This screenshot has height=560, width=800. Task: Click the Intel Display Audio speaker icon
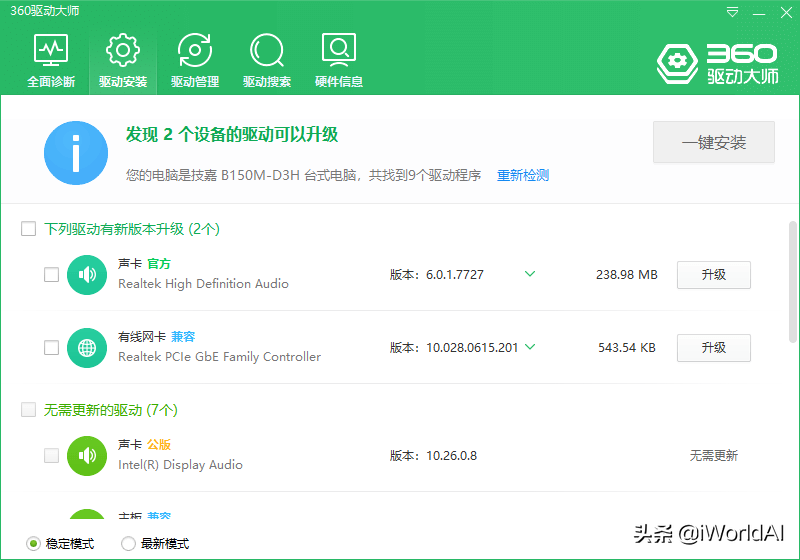[x=87, y=456]
